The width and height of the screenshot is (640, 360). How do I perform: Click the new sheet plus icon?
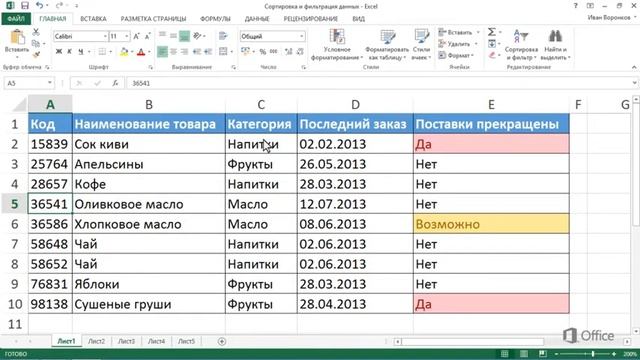(222, 341)
